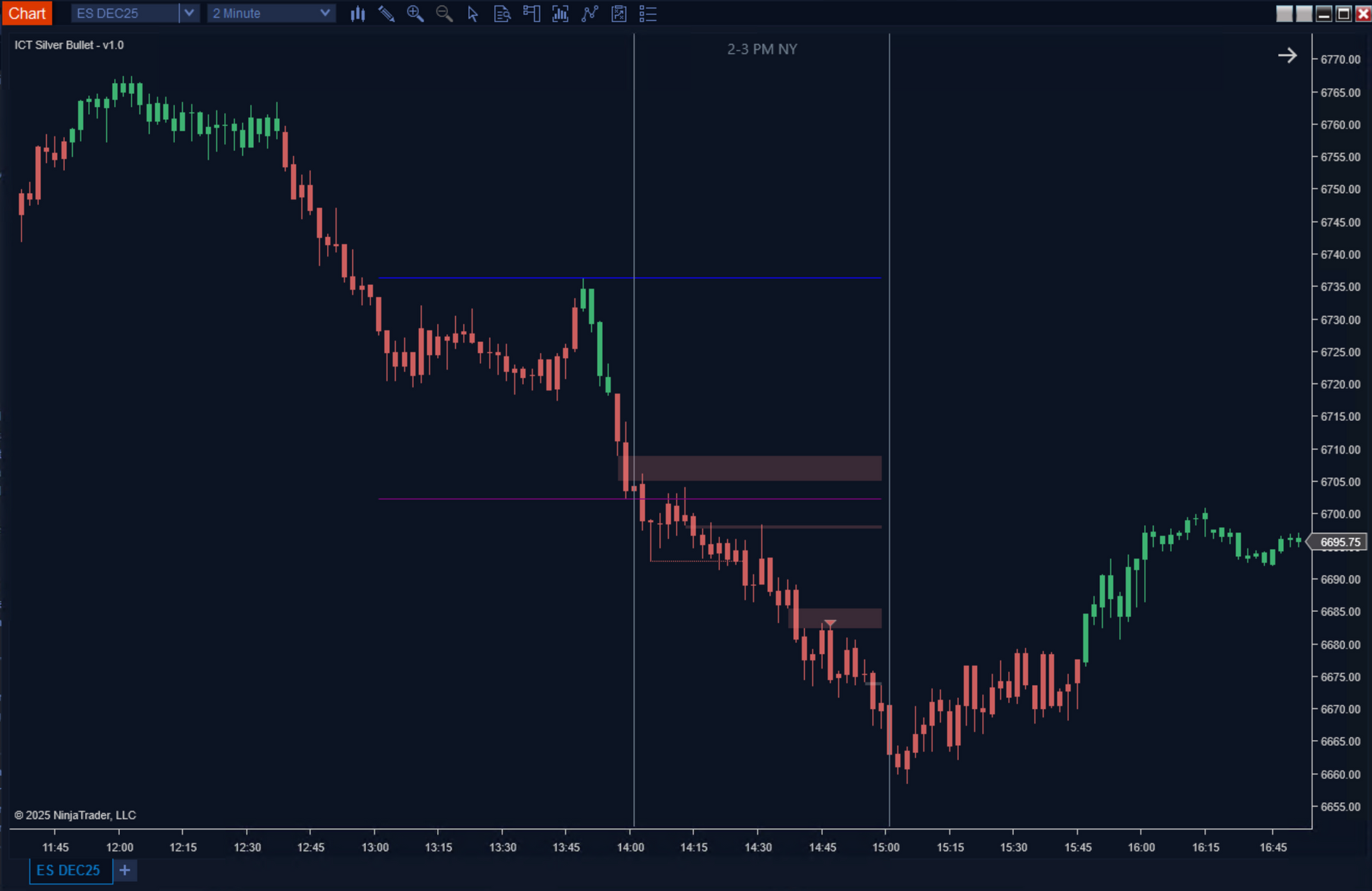Open the Strategy Performance icon
The width and height of the screenshot is (1372, 891).
(619, 13)
